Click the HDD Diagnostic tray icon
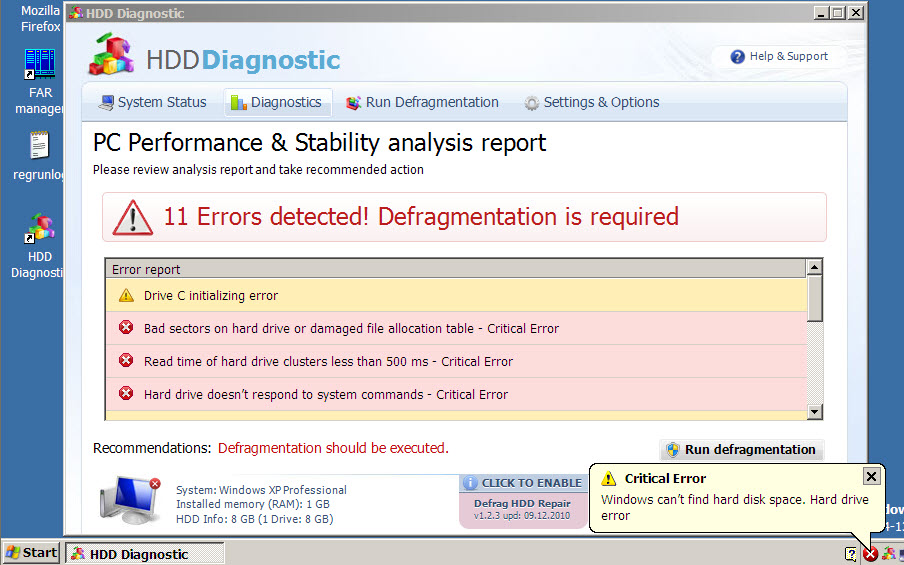Viewport: 904px width, 565px height. pos(888,555)
